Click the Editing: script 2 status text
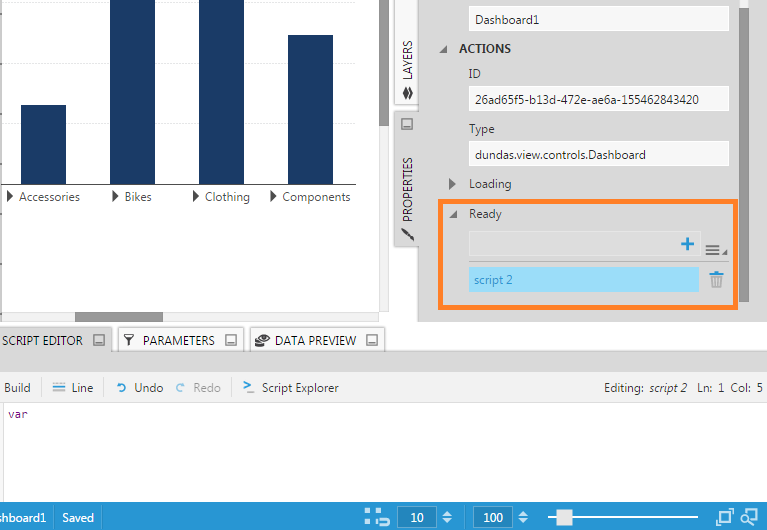Screen dimensions: 767x530 pyautogui.click(x=645, y=388)
